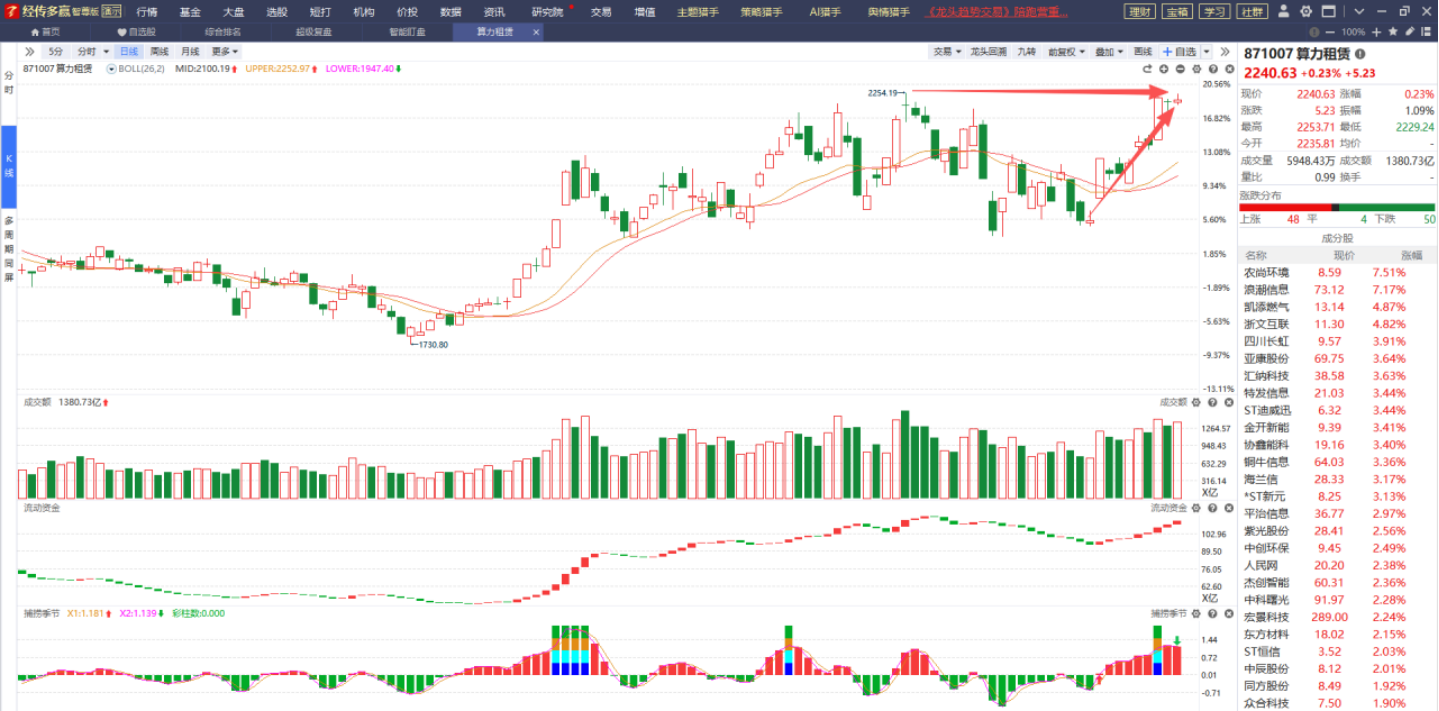Select the 5分 period button

point(55,52)
